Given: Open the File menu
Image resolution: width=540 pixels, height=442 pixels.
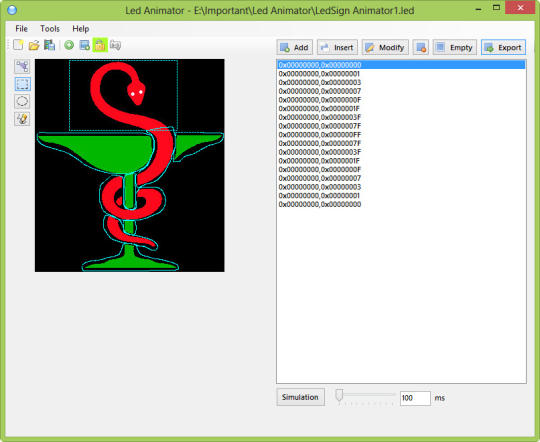Looking at the screenshot, I should click(21, 29).
